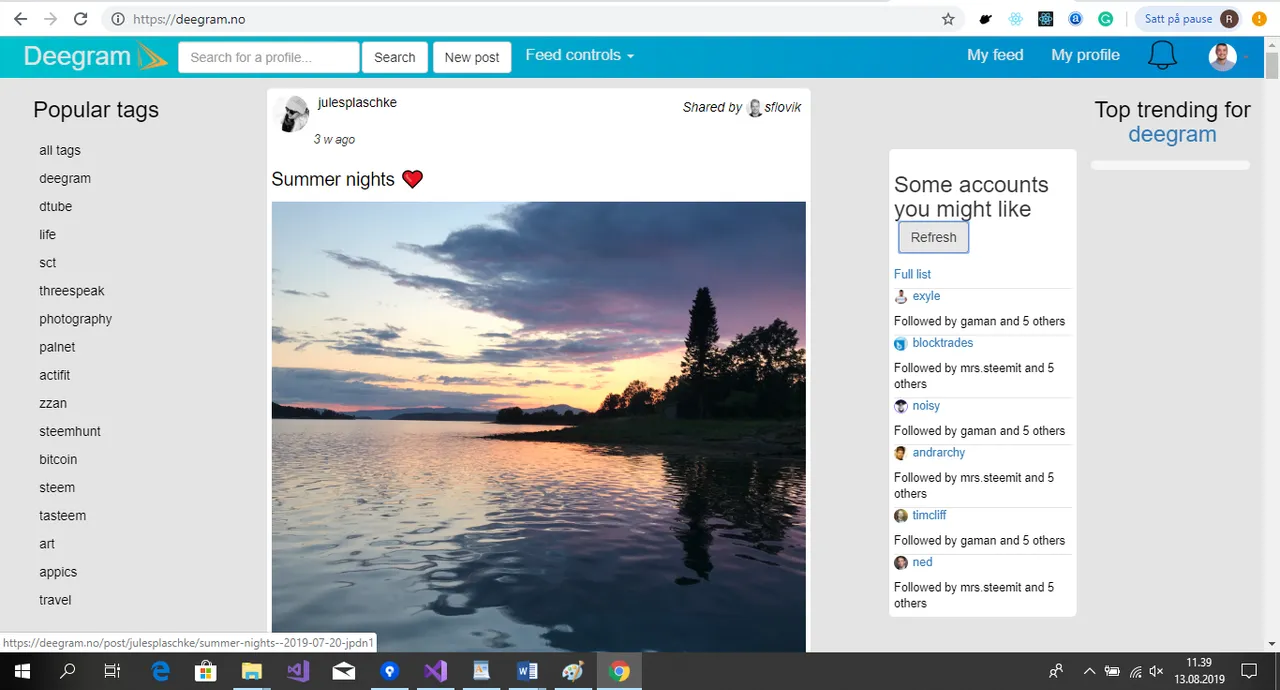Select the 'threespeak' tag
The image size is (1280, 690).
[72, 291]
